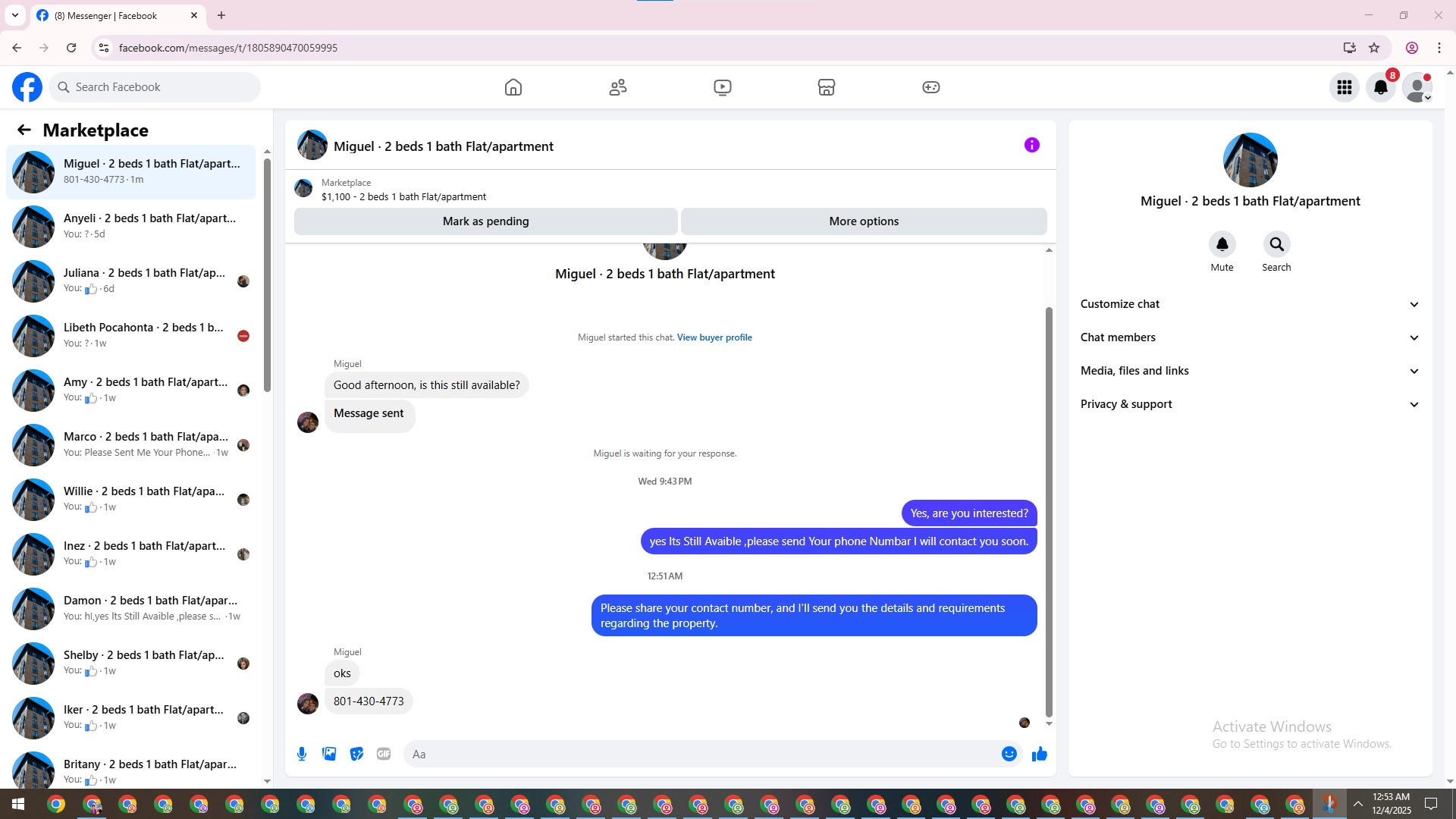Mute this conversation with Miguel
The width and height of the screenshot is (1456, 819).
pos(1222,245)
